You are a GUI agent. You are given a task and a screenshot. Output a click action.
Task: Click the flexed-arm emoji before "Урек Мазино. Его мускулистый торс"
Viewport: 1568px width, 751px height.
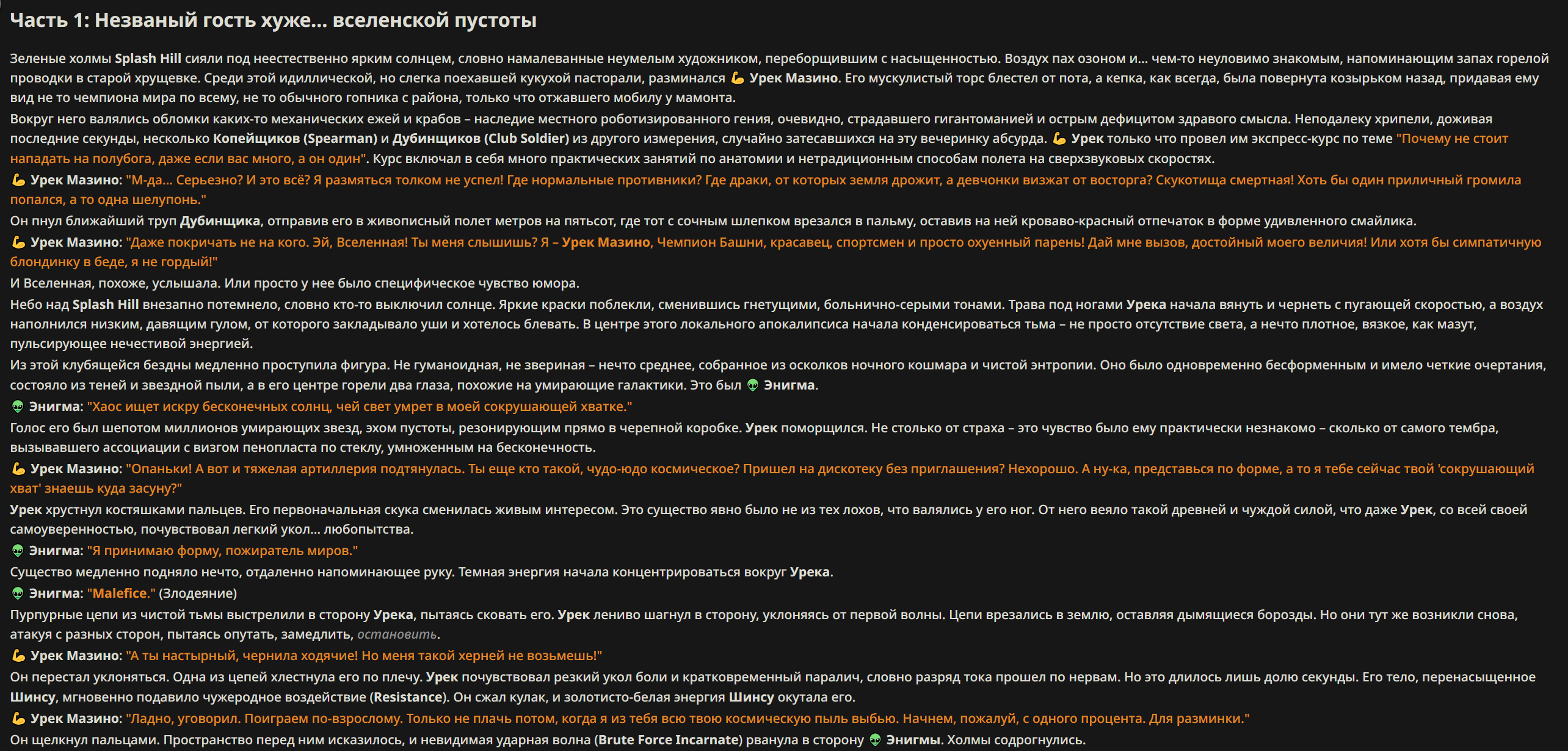click(738, 78)
